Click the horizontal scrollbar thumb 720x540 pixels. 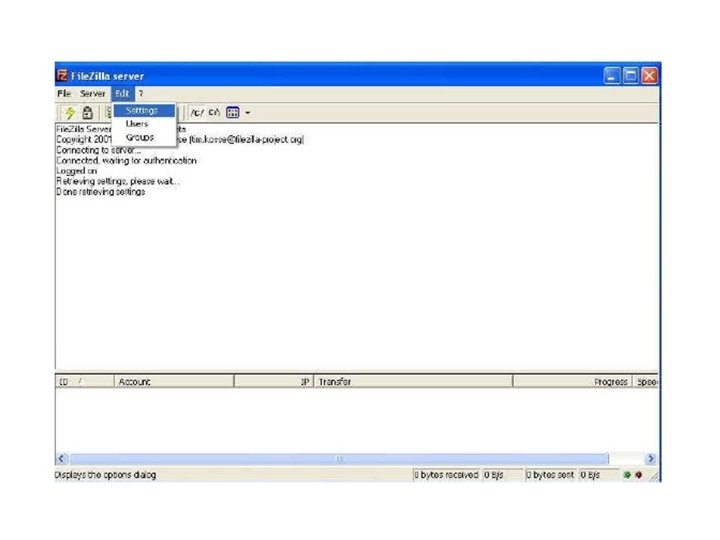tap(339, 458)
